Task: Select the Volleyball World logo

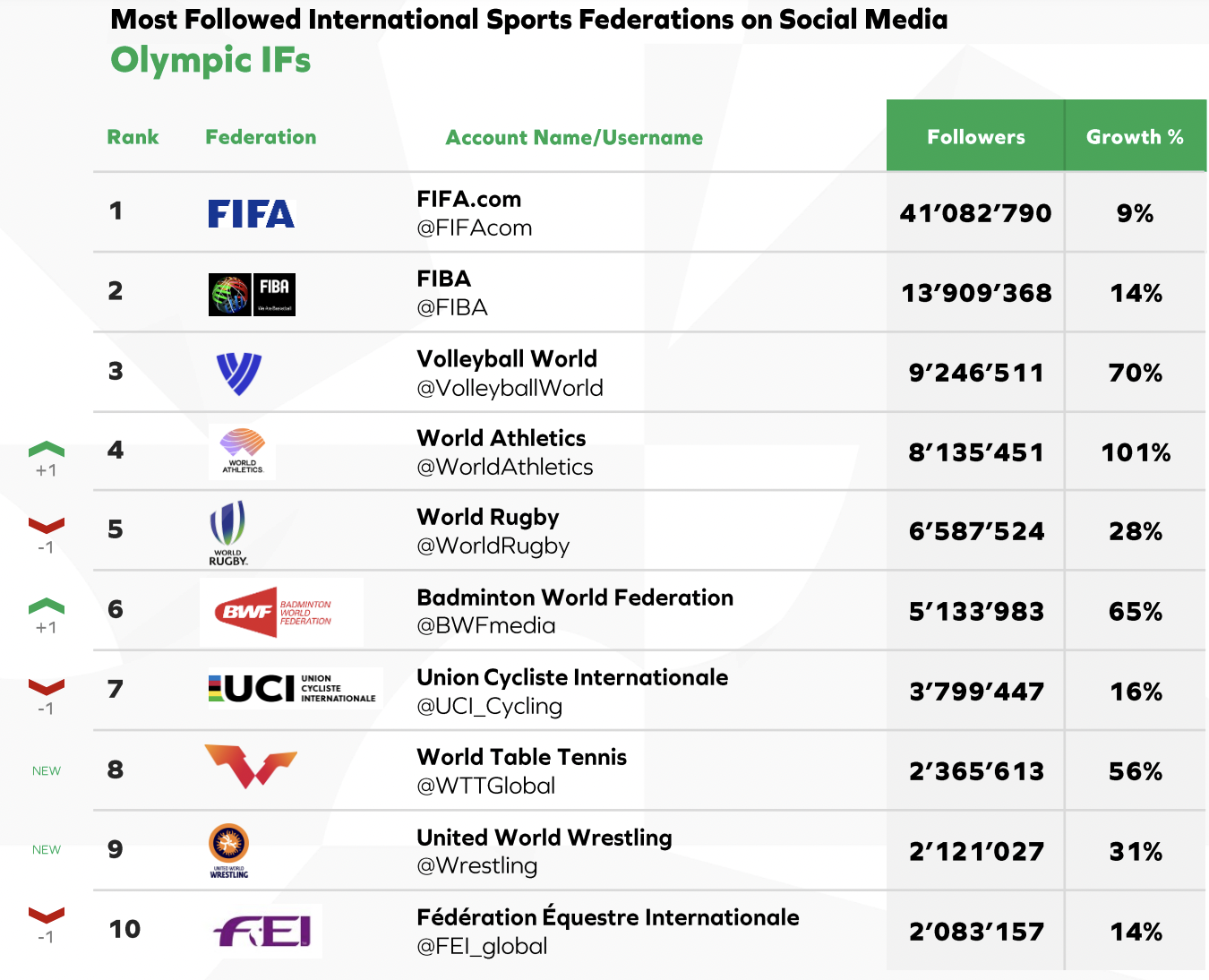Action: click(x=239, y=374)
